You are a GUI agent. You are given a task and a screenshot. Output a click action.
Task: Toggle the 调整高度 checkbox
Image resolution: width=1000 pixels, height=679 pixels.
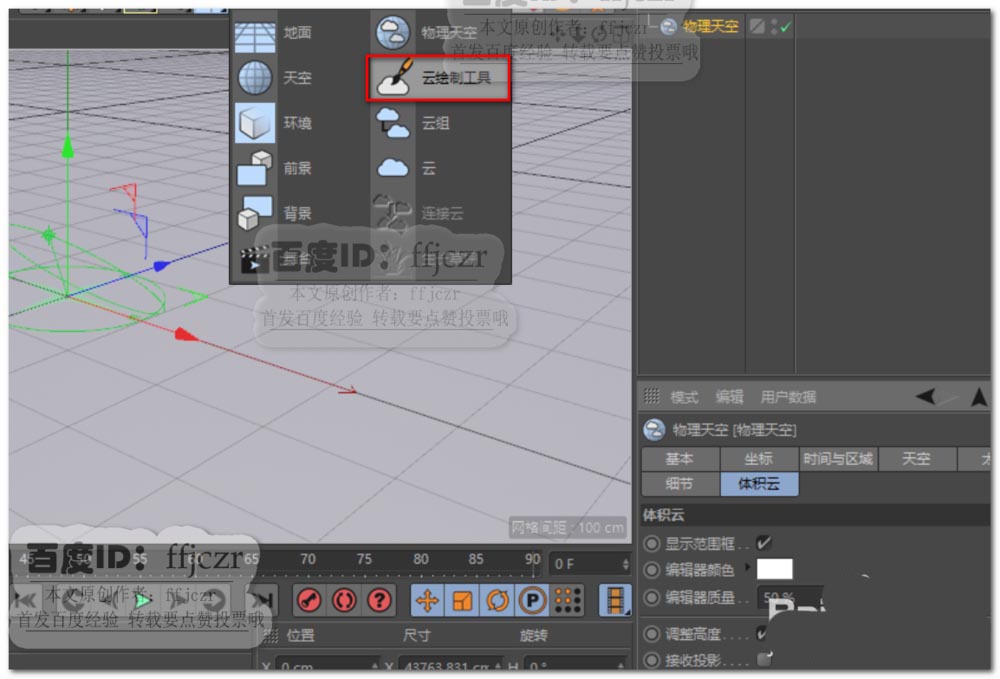click(763, 633)
